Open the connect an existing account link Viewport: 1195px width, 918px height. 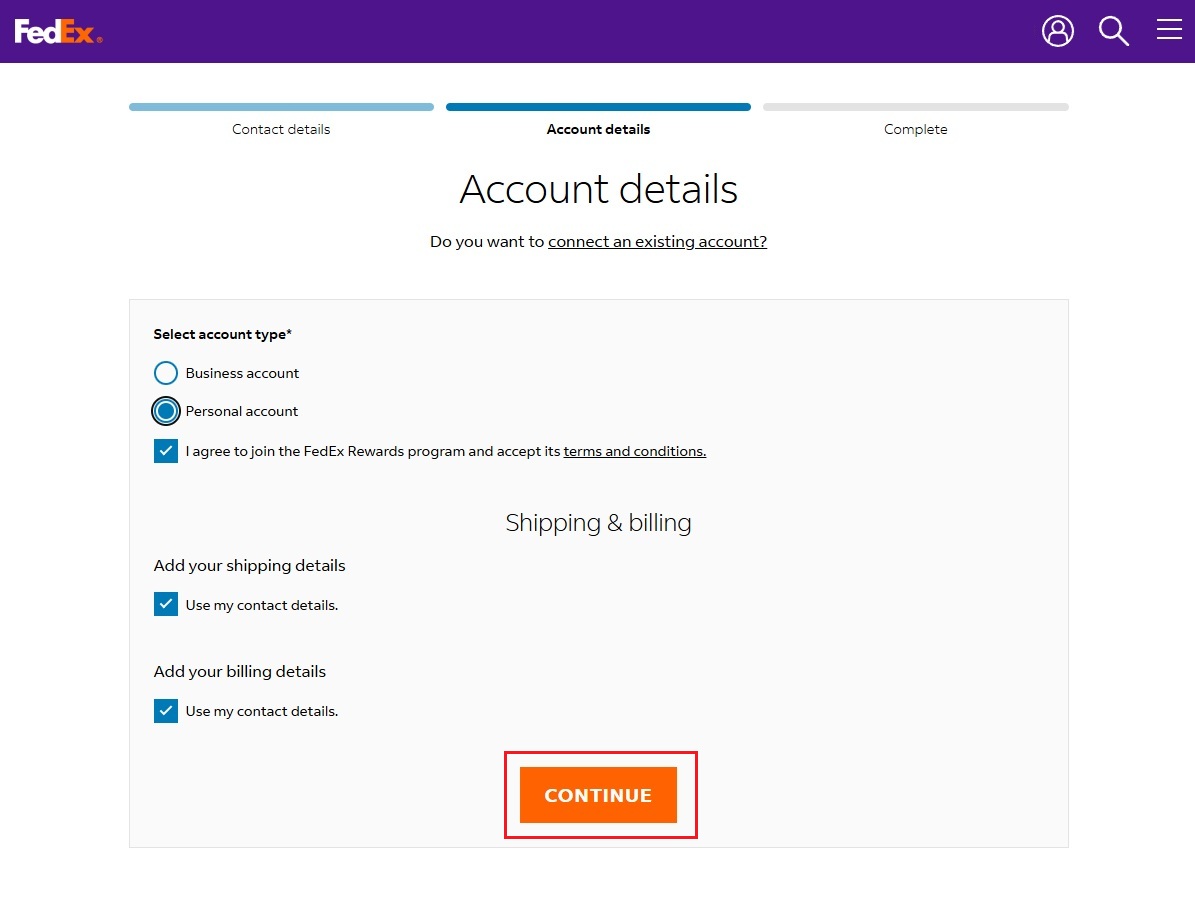(657, 242)
